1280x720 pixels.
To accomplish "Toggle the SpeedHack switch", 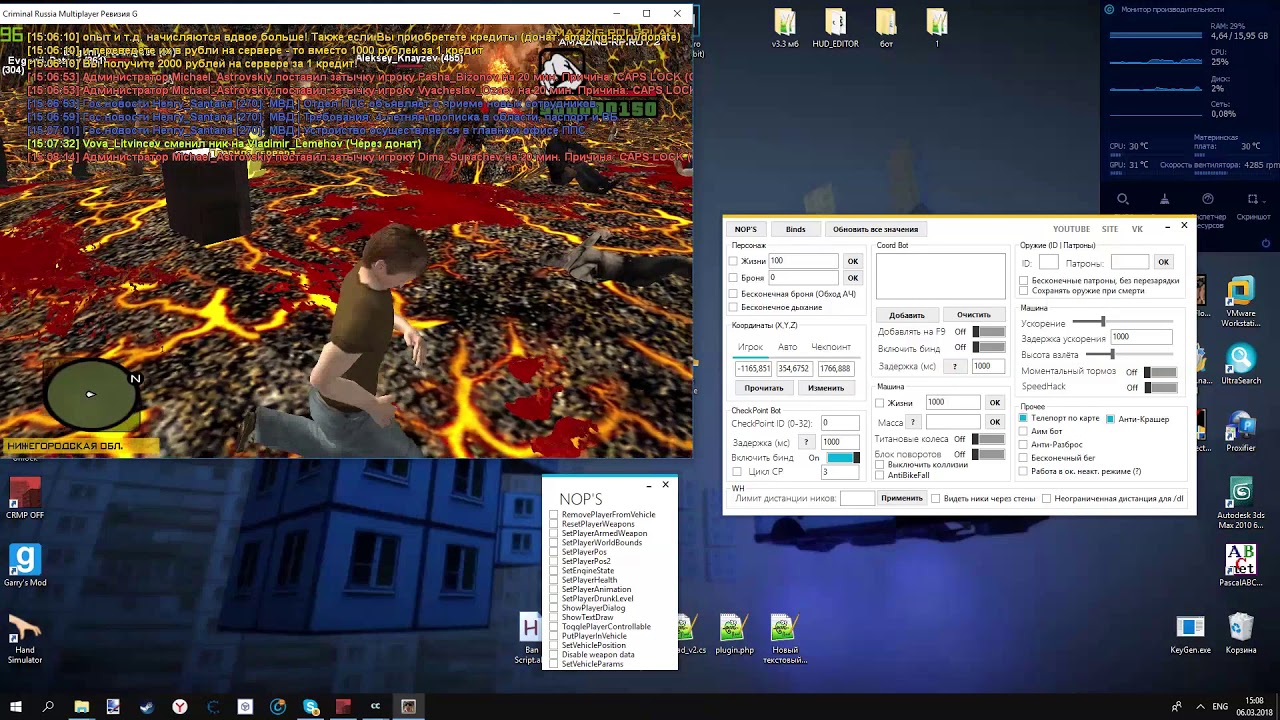I will 1160,387.
